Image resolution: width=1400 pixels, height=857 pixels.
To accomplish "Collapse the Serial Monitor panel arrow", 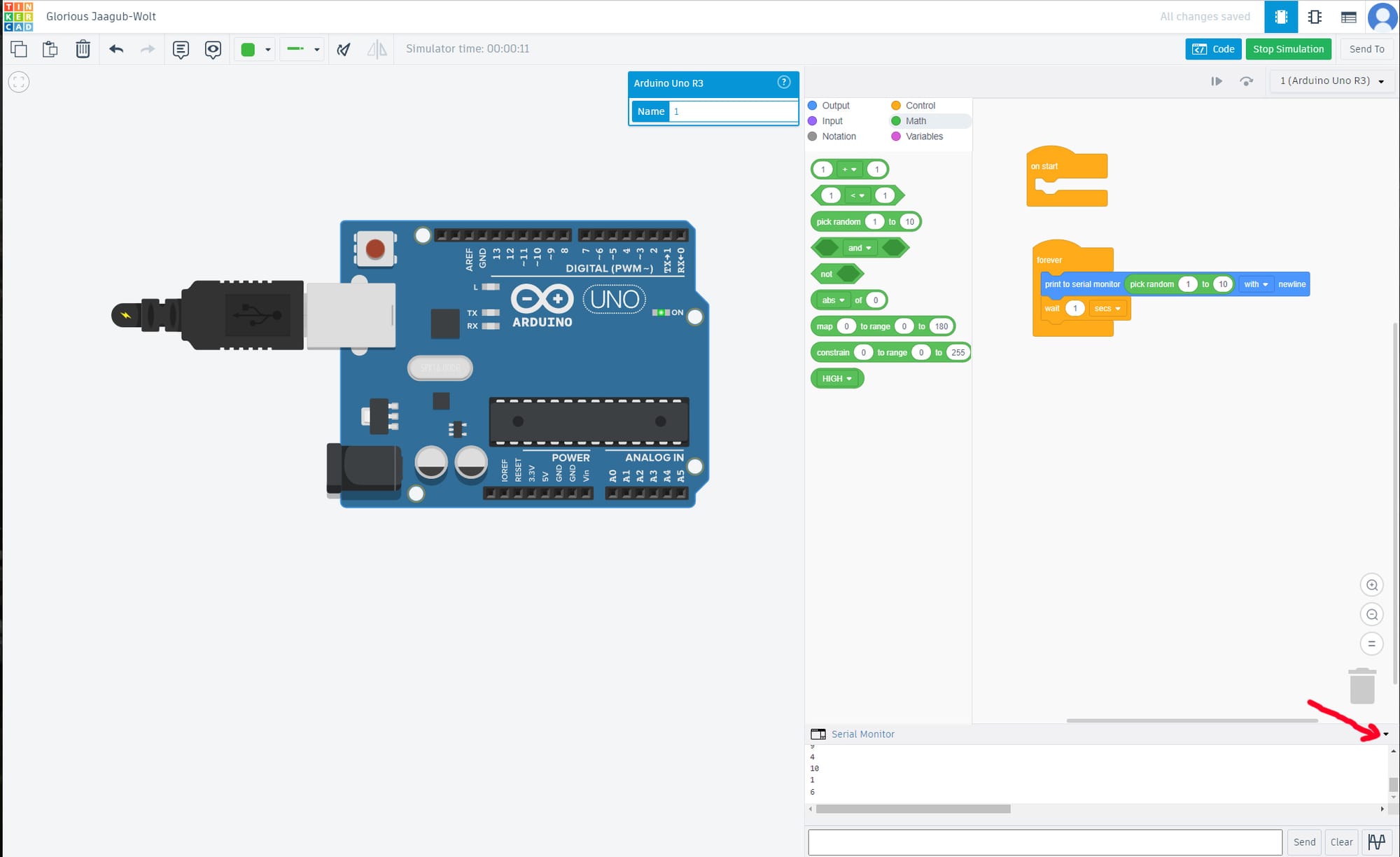I will [1386, 734].
